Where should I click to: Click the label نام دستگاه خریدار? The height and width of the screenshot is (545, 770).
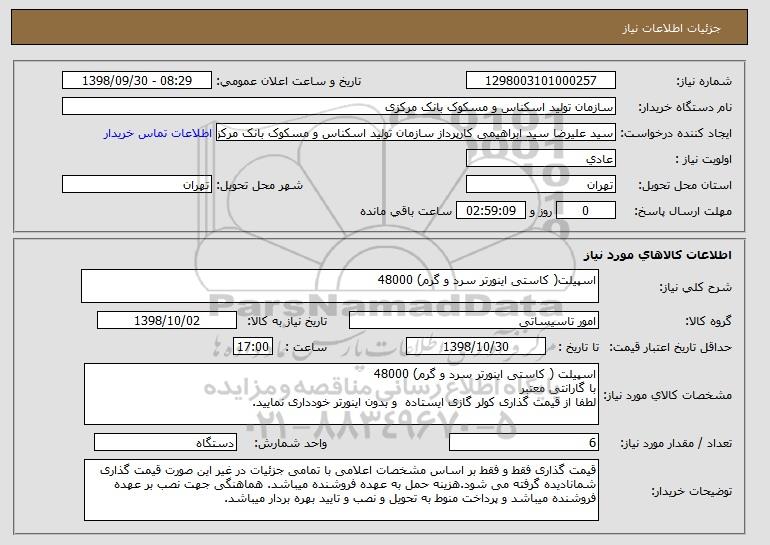point(685,108)
